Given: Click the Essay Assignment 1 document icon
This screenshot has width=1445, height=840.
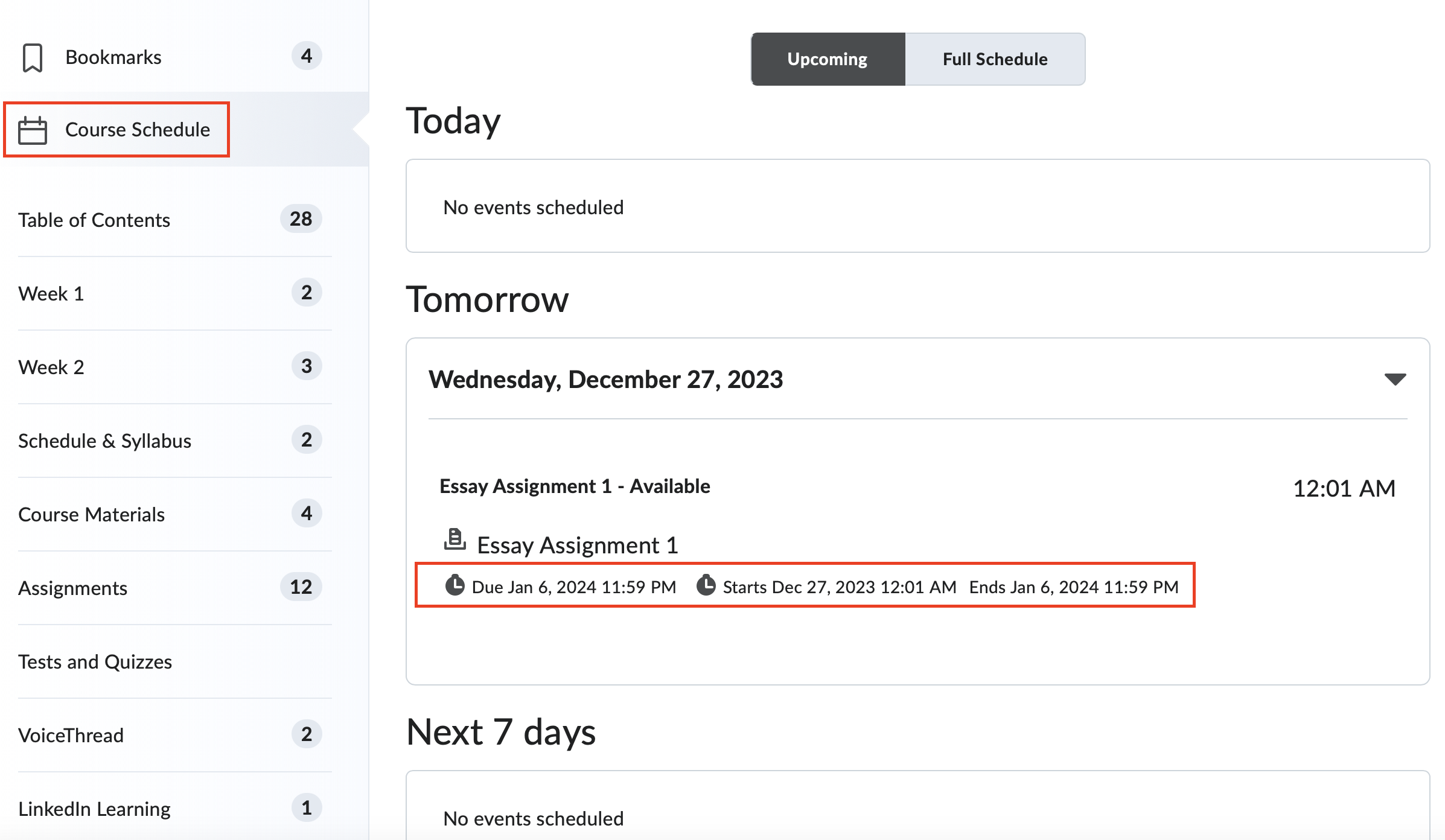Looking at the screenshot, I should click(x=455, y=539).
